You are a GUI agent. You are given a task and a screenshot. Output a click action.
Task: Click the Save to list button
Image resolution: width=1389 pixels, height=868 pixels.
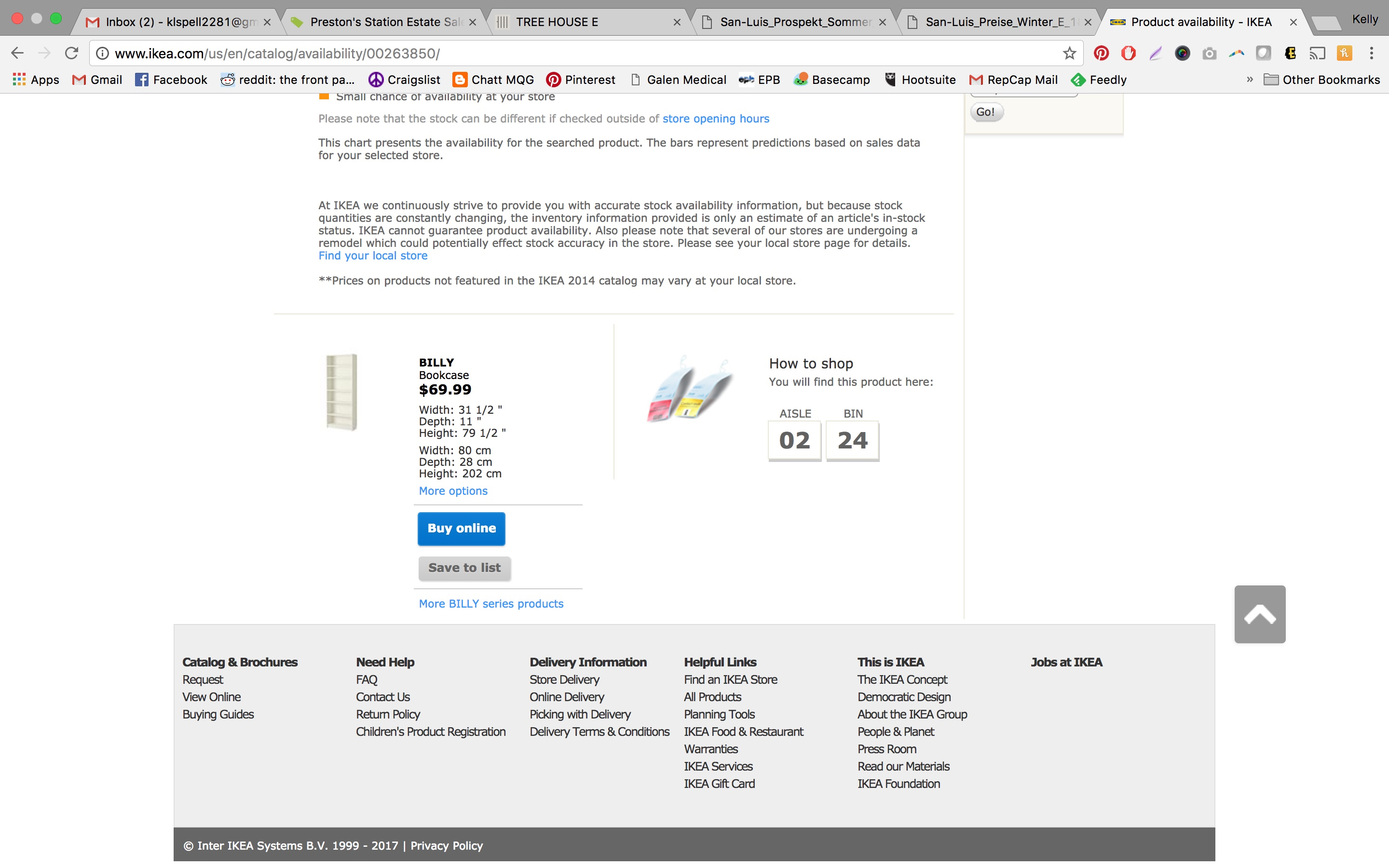click(x=464, y=568)
